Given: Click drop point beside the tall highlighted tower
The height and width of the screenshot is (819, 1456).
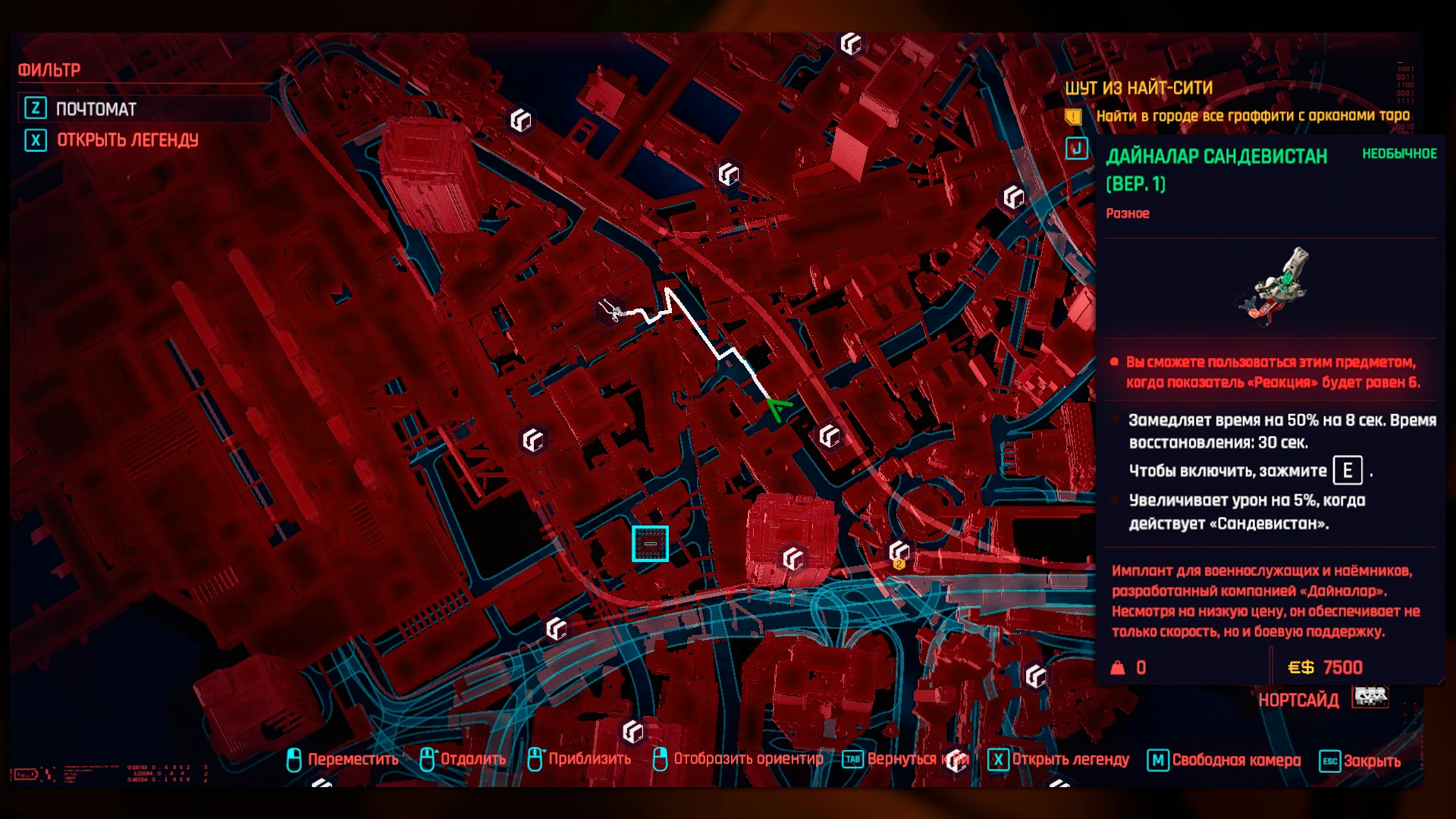Looking at the screenshot, I should (520, 120).
